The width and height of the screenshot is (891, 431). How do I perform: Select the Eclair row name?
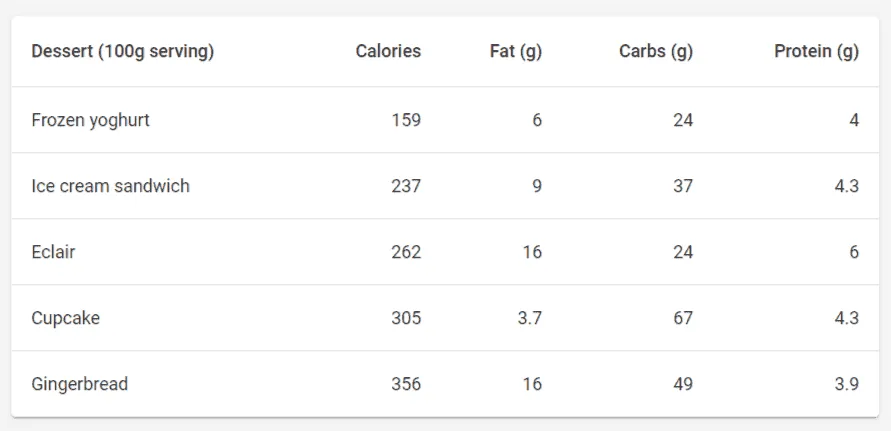53,252
